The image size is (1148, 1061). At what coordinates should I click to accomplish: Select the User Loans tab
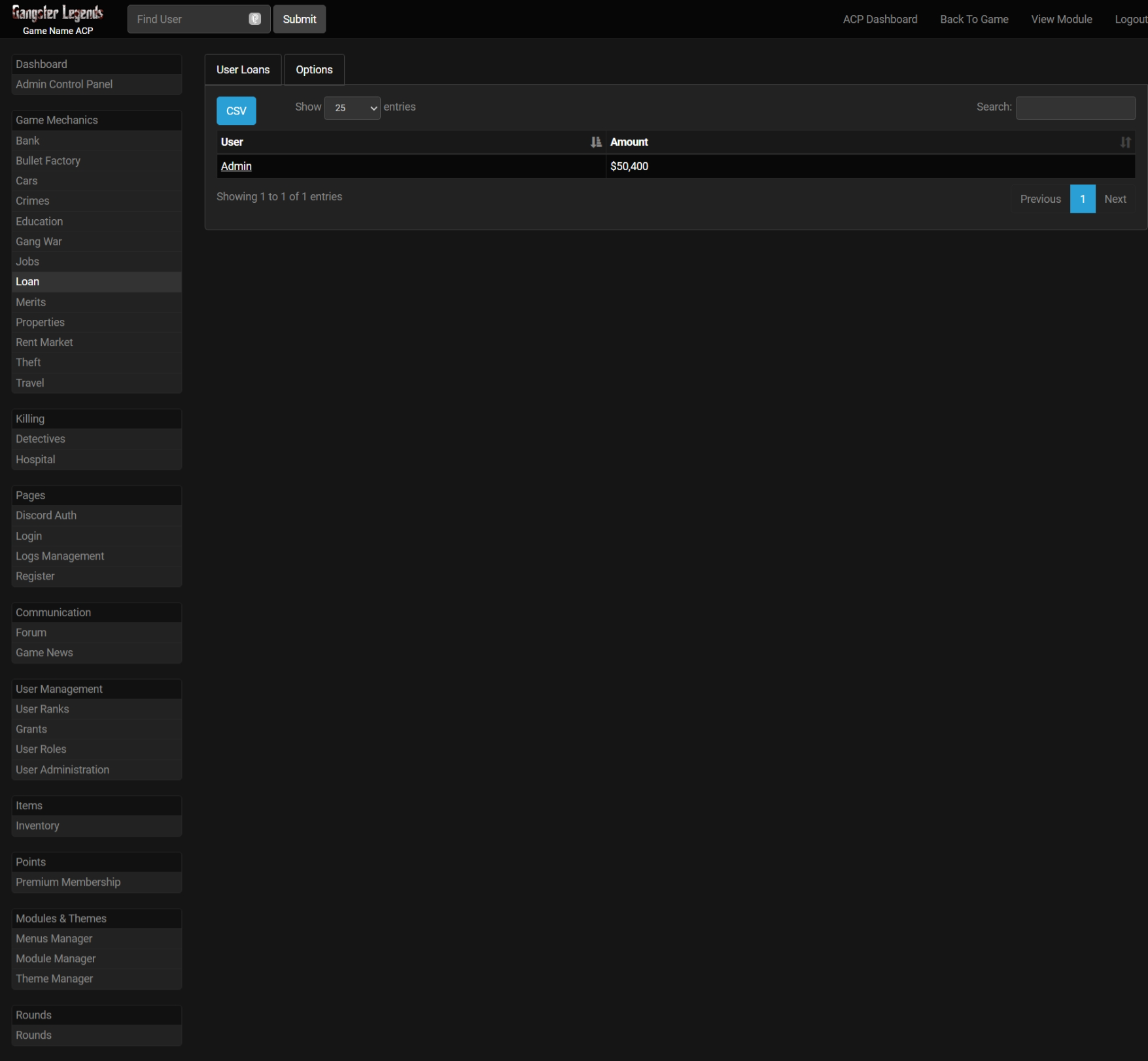(243, 70)
